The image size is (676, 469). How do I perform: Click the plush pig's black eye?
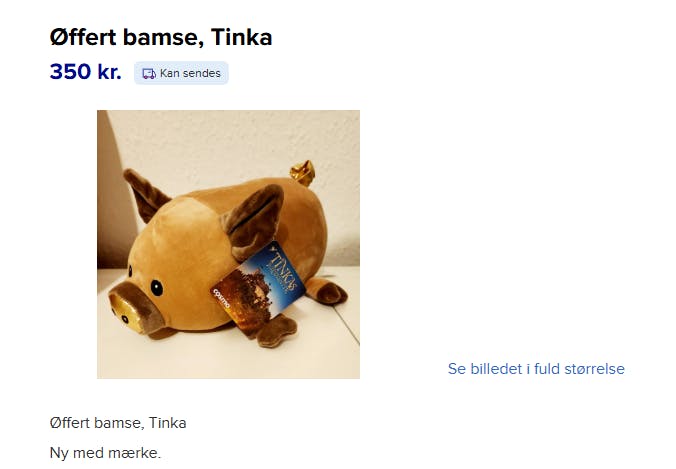(x=156, y=288)
